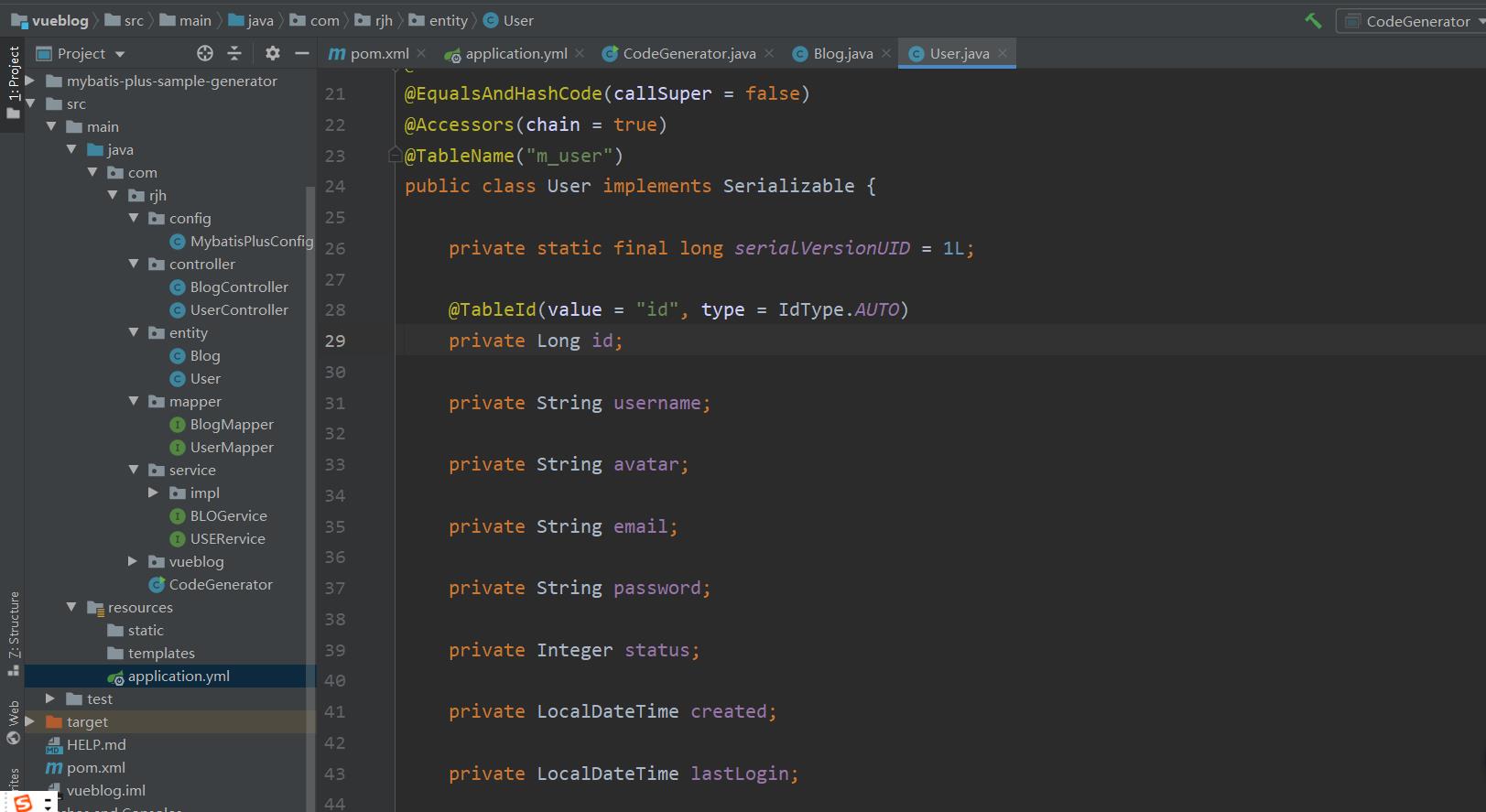Click the Build project hammer icon
The height and width of the screenshot is (812, 1486).
pyautogui.click(x=1313, y=20)
